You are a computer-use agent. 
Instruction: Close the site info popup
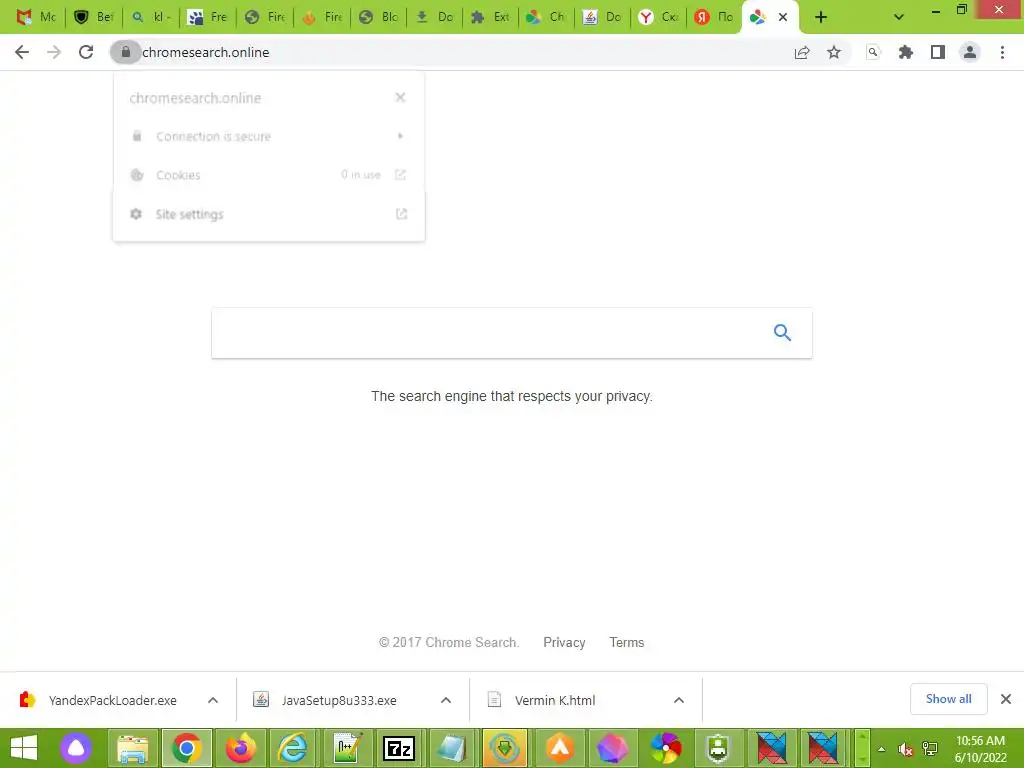point(400,97)
